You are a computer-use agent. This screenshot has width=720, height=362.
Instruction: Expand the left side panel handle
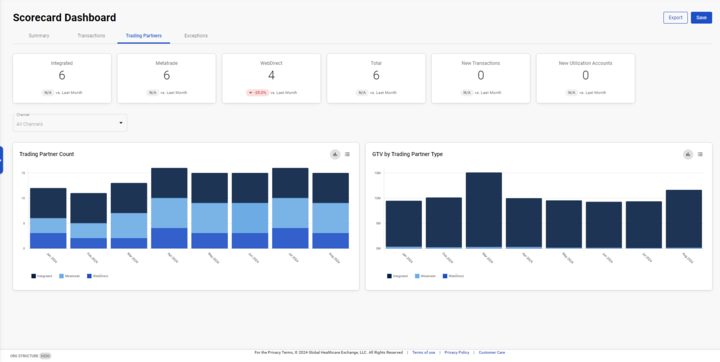tap(1, 160)
